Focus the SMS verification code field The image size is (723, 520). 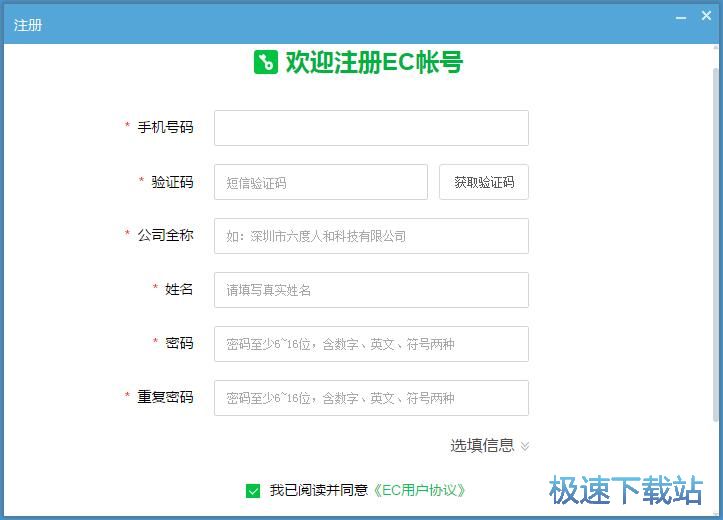tap(320, 182)
